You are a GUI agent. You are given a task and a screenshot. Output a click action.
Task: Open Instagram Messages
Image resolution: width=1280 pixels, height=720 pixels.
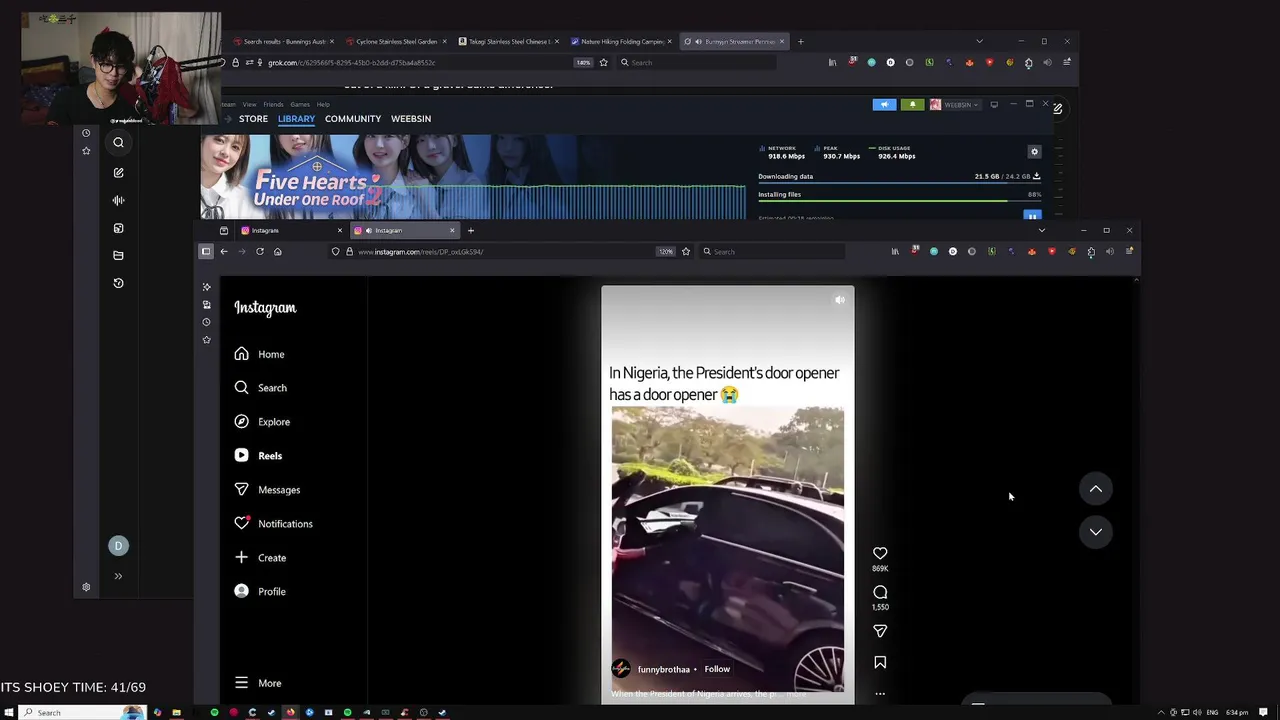click(267, 490)
